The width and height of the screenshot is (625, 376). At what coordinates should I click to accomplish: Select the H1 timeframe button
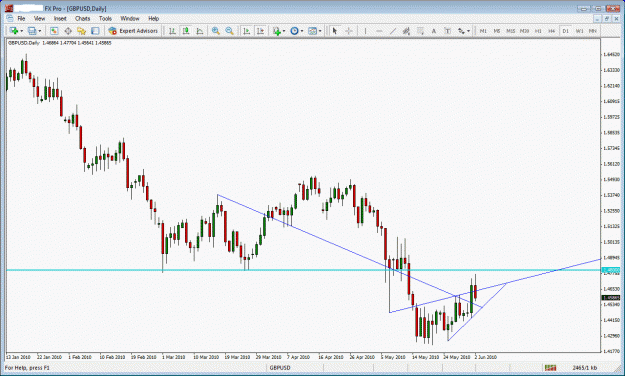pyautogui.click(x=538, y=31)
